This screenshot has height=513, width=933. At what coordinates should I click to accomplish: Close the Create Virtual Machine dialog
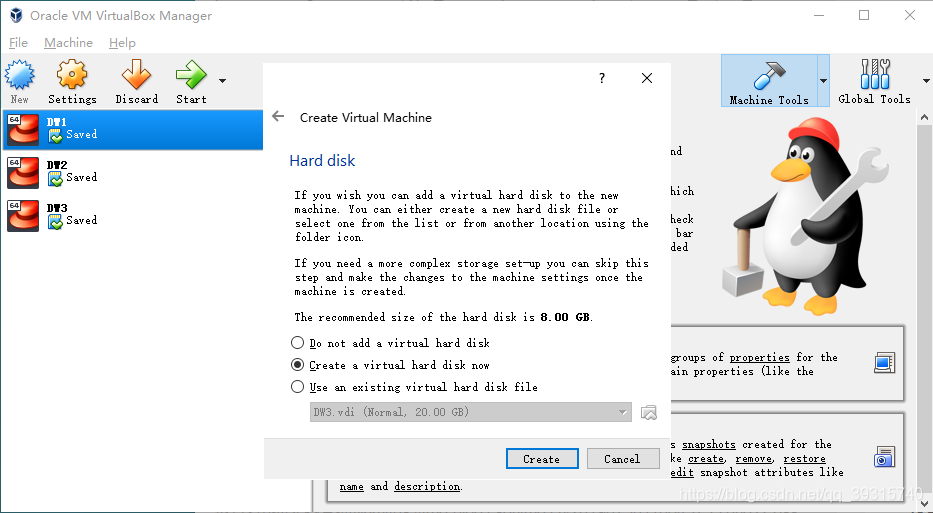(x=647, y=78)
